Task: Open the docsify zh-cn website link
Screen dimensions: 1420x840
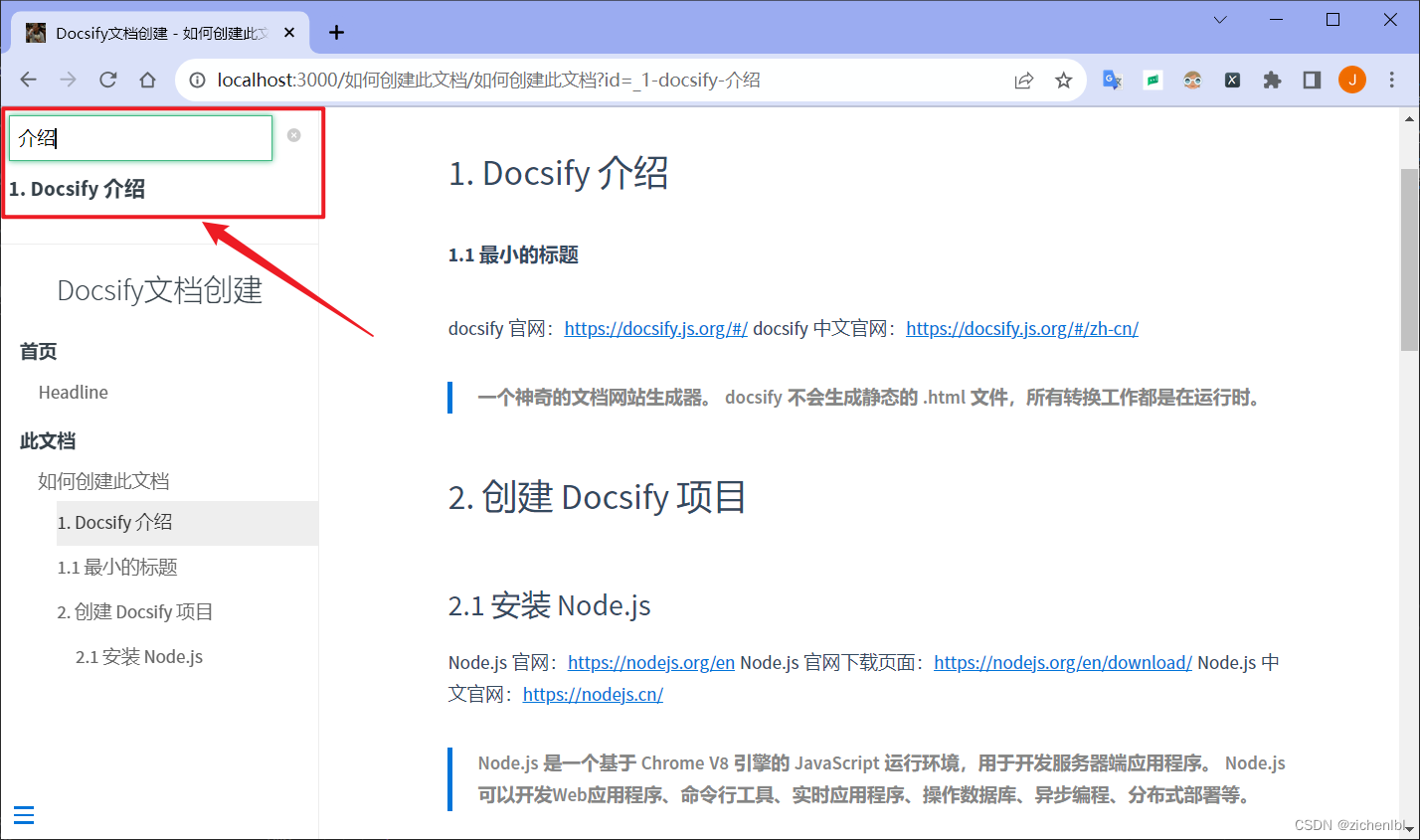Action: tap(1022, 329)
